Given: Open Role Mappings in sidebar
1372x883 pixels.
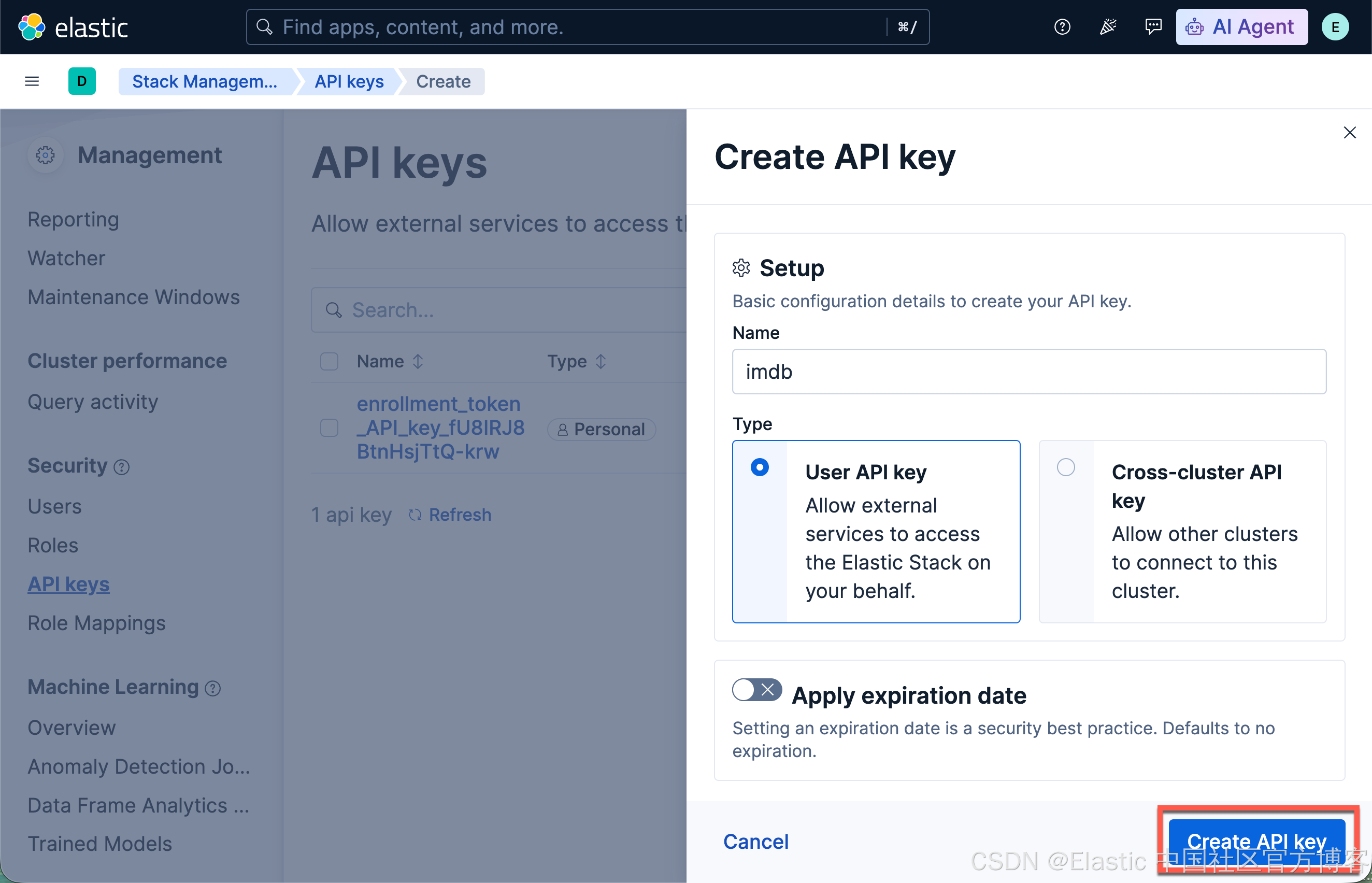Looking at the screenshot, I should coord(96,623).
